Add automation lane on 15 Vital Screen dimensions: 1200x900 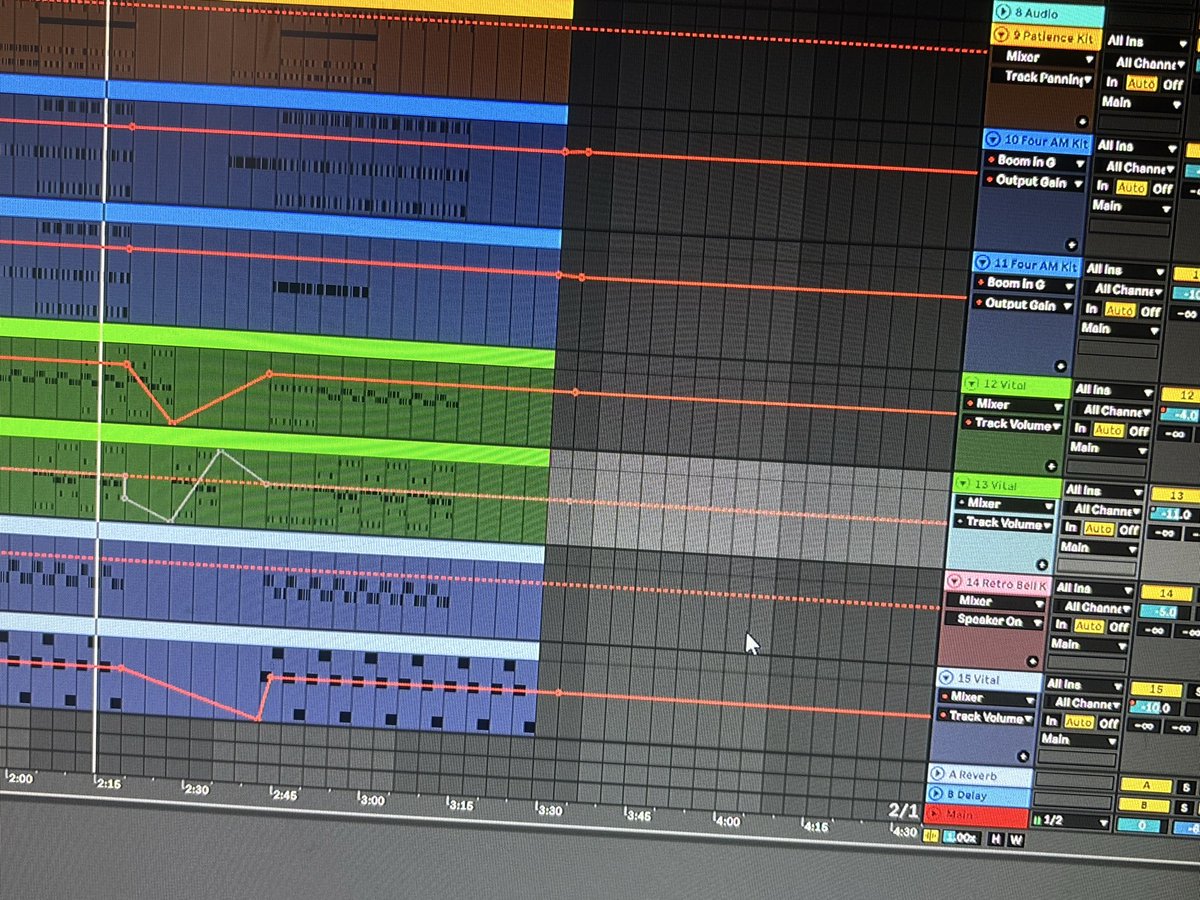[x=1024, y=757]
